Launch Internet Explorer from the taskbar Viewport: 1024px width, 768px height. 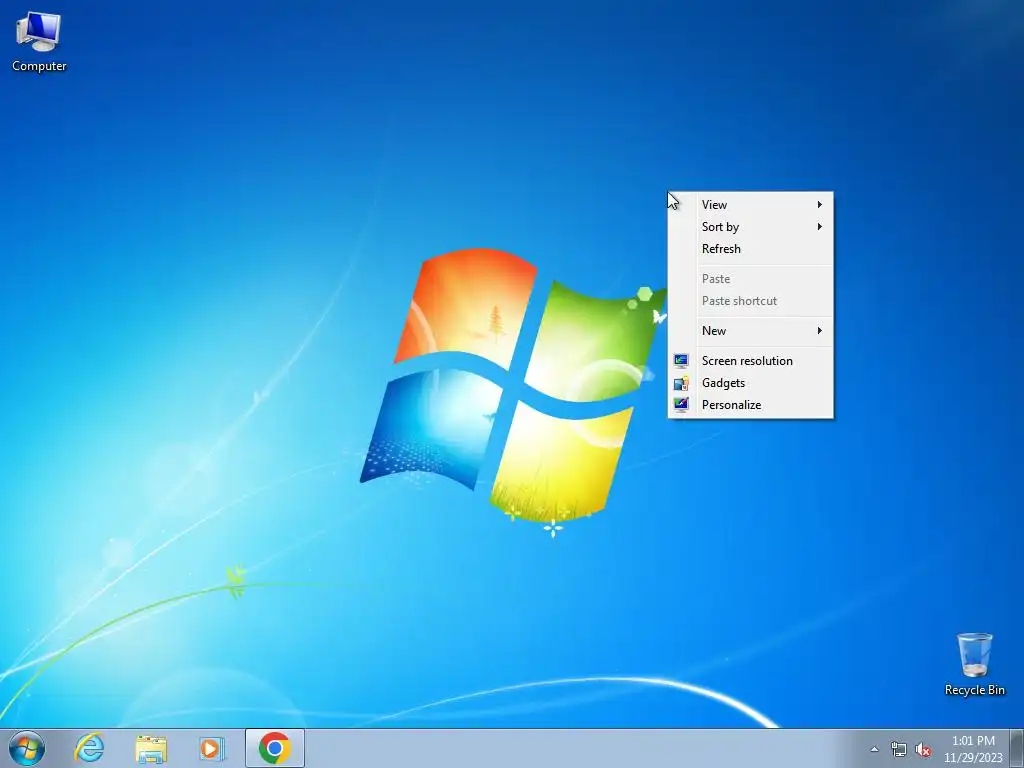[x=89, y=748]
